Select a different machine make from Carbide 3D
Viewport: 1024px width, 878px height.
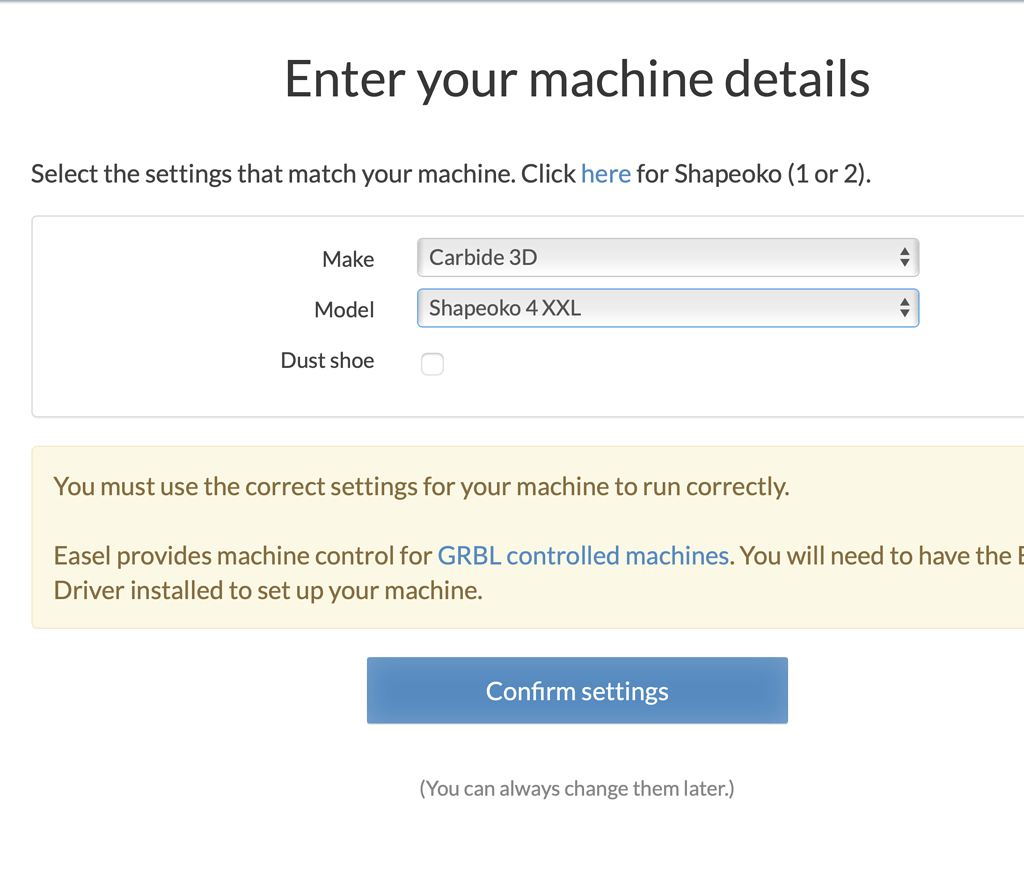(668, 257)
